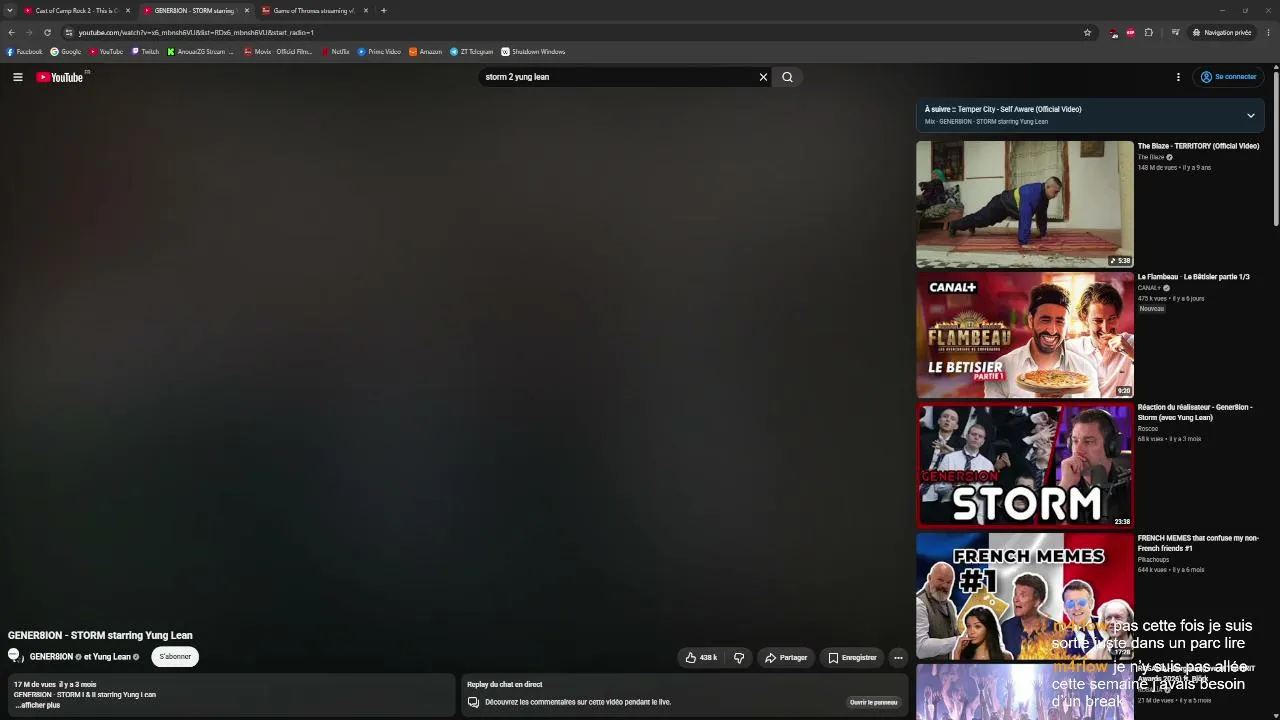Viewport: 1280px width, 720px height.
Task: Close the Game of Thrones streaming tab
Action: pyautogui.click(x=366, y=11)
